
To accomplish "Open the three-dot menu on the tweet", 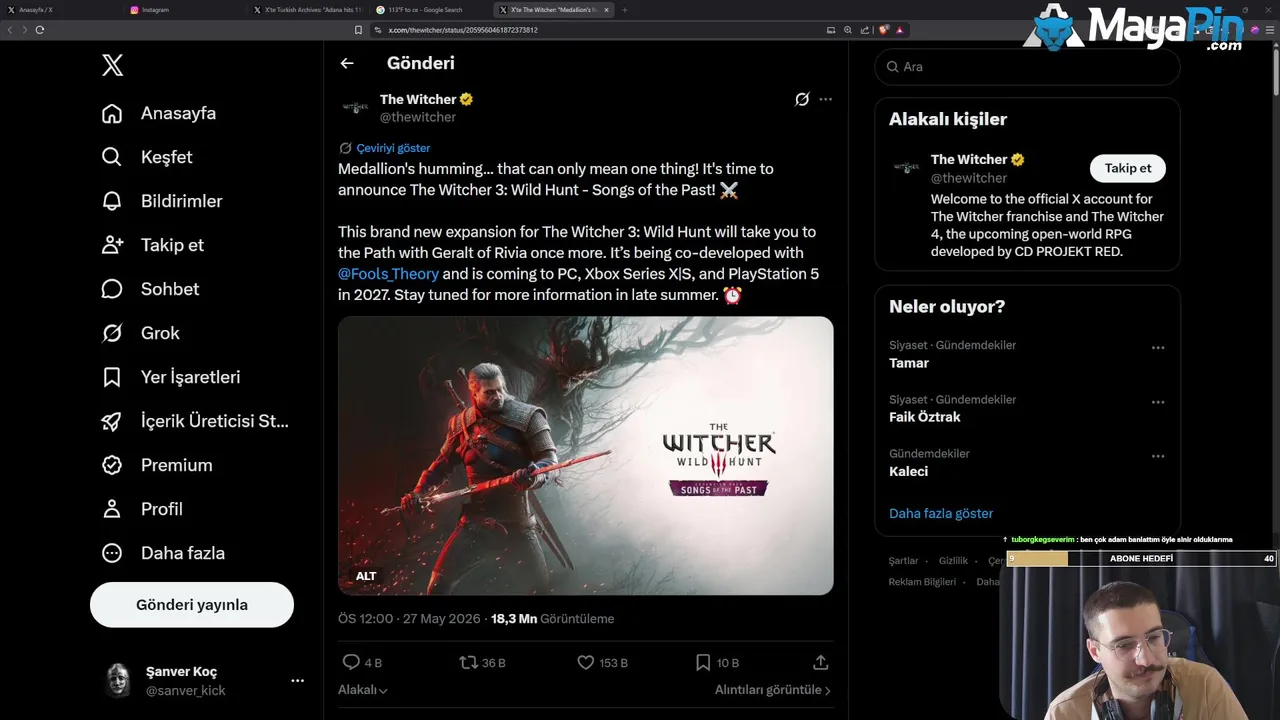I will [825, 99].
